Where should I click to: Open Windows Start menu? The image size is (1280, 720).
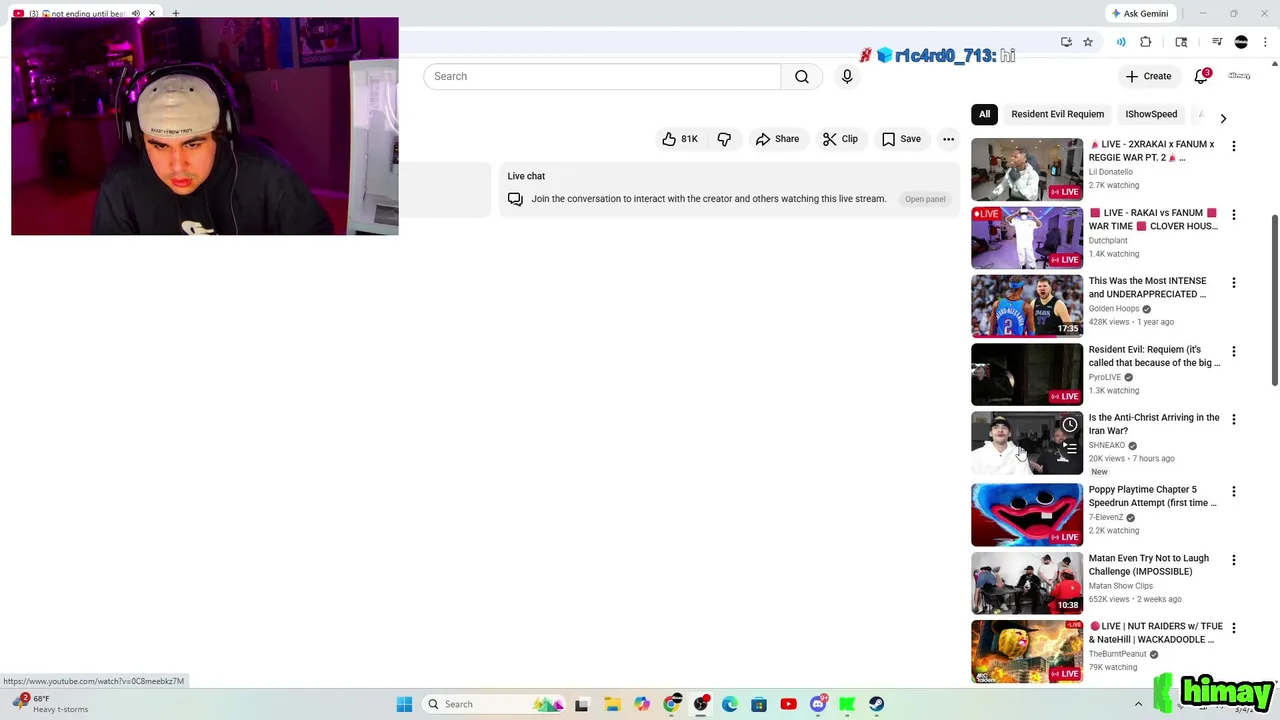click(404, 704)
